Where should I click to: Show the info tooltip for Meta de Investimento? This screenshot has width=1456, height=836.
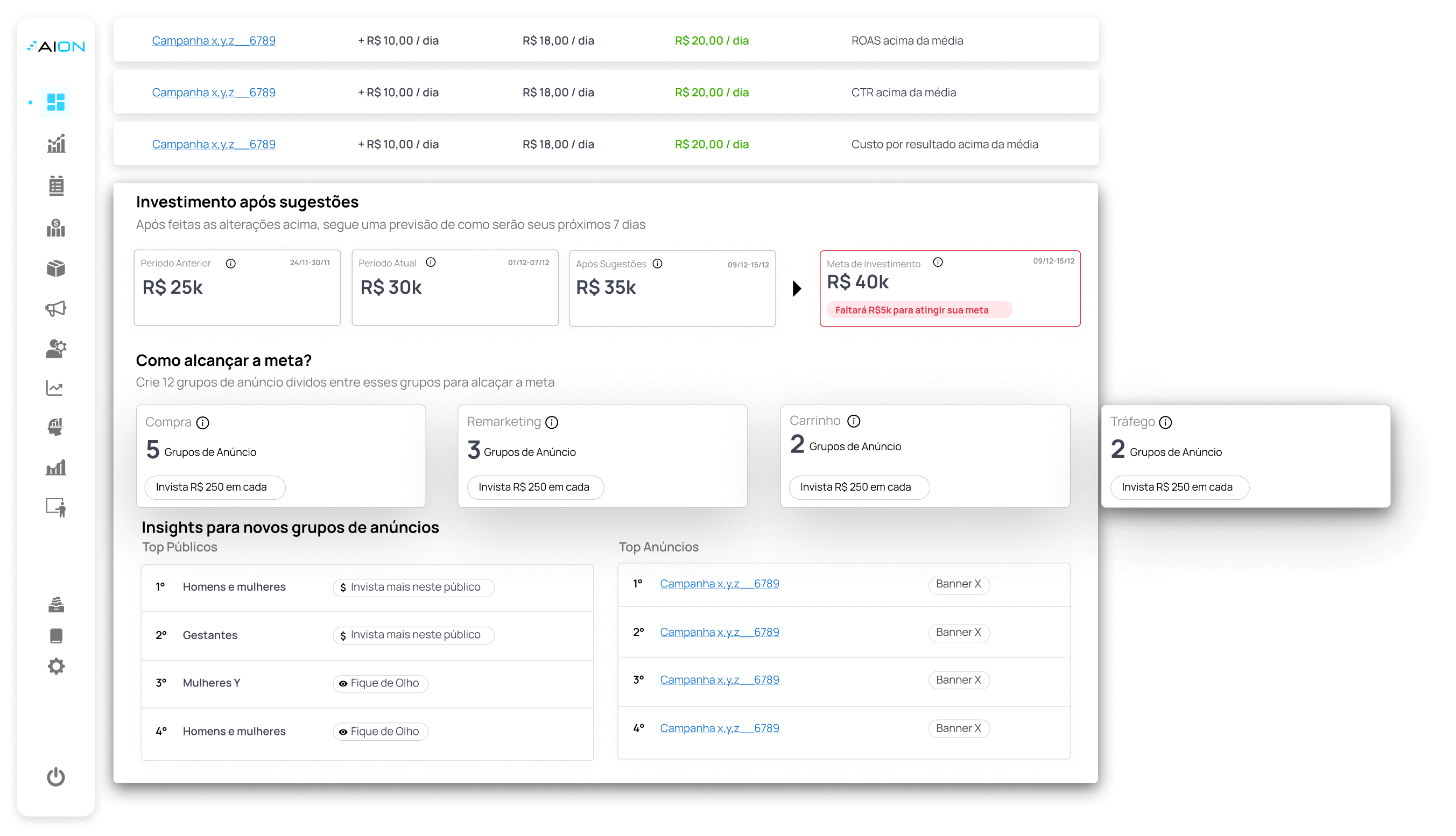click(939, 262)
